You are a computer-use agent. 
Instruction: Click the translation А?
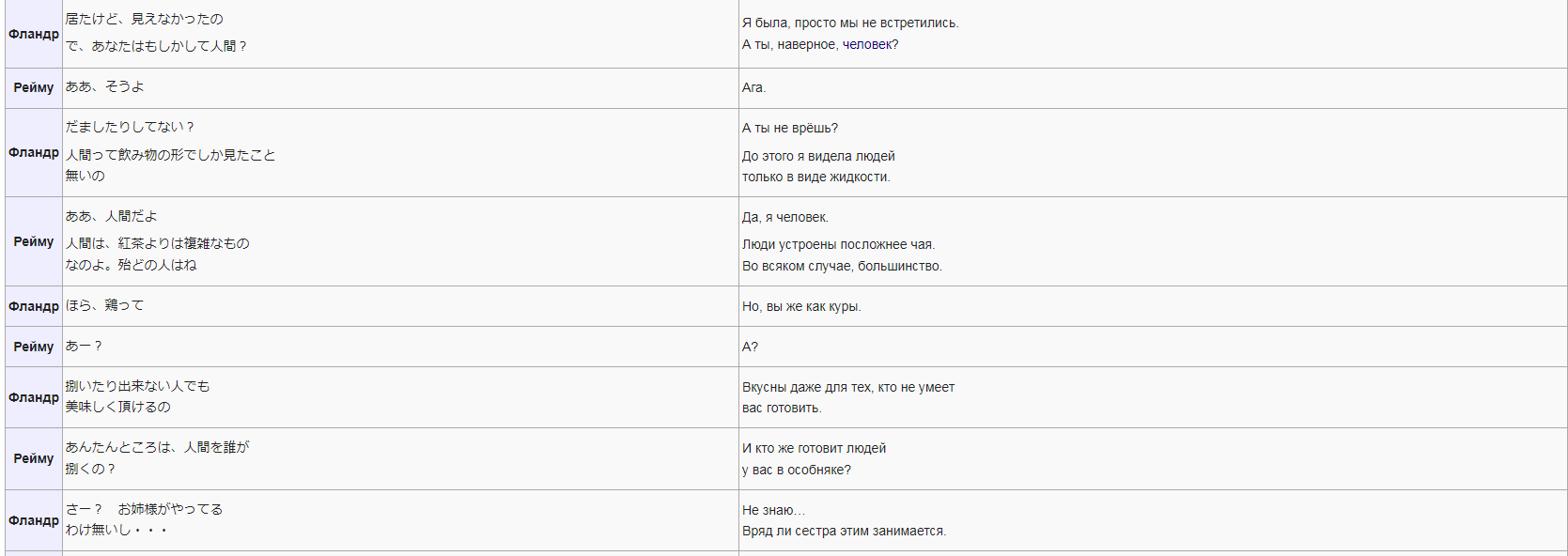[x=750, y=347]
